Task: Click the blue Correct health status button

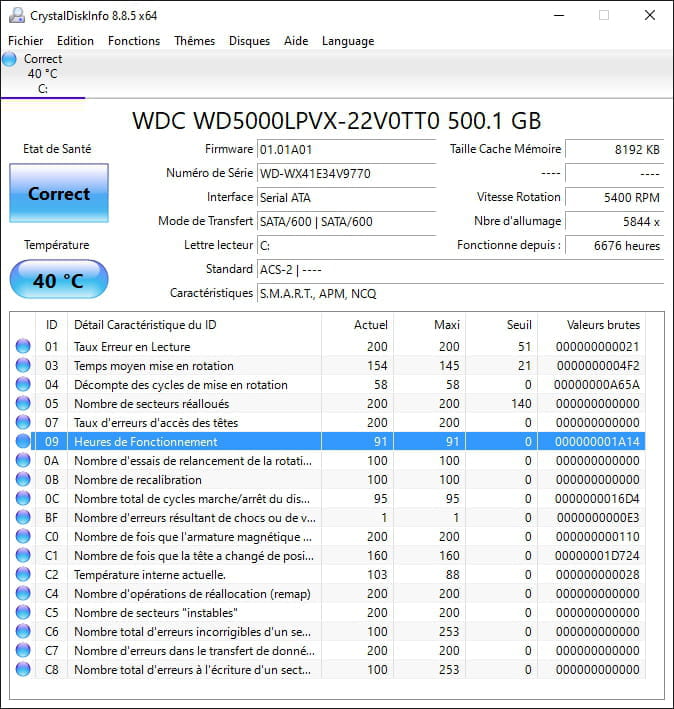Action: [x=59, y=193]
